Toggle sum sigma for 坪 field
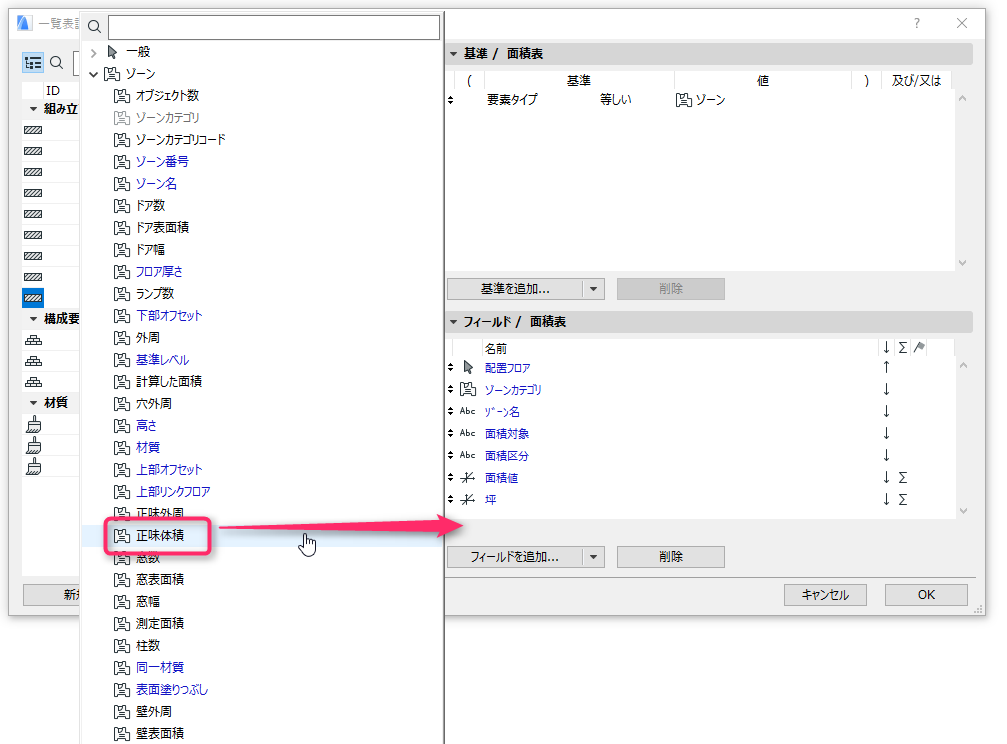This screenshot has height=744, width=1007. coord(903,499)
